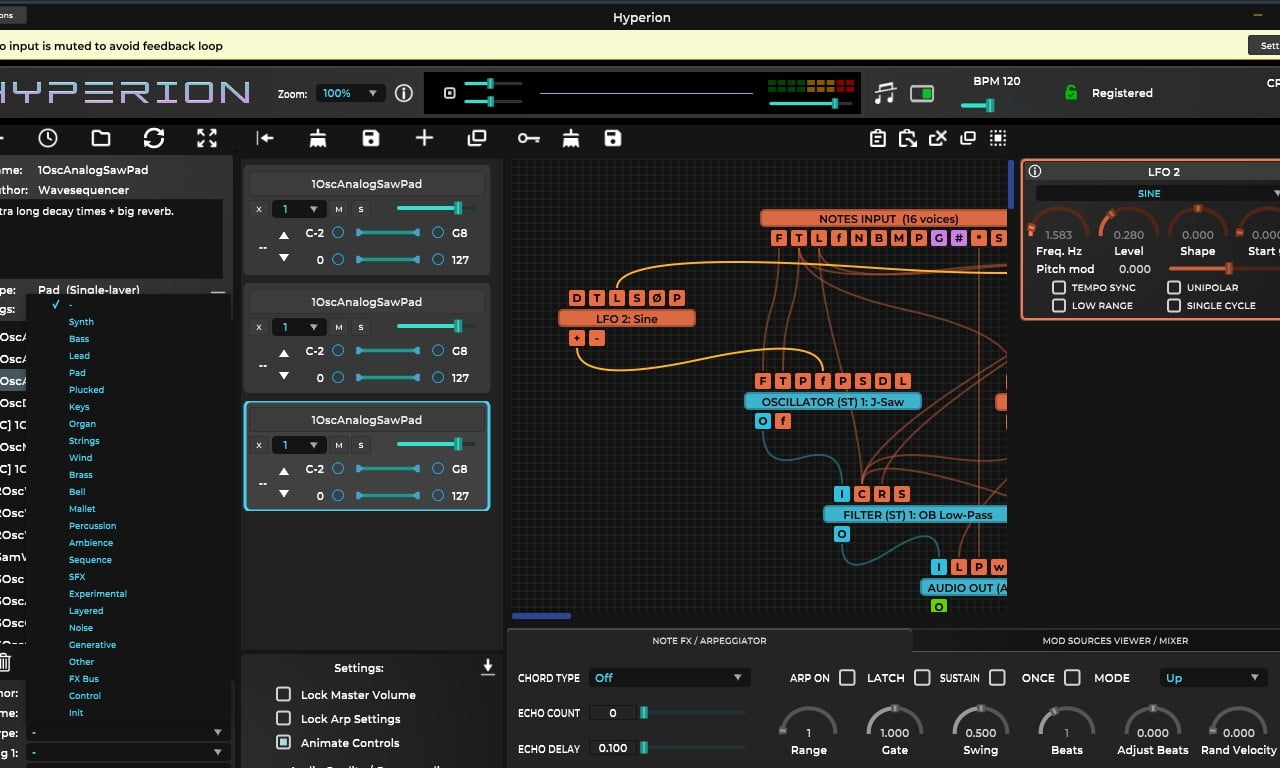Choose Synth from the category list
Image resolution: width=1280 pixels, height=768 pixels.
click(81, 322)
